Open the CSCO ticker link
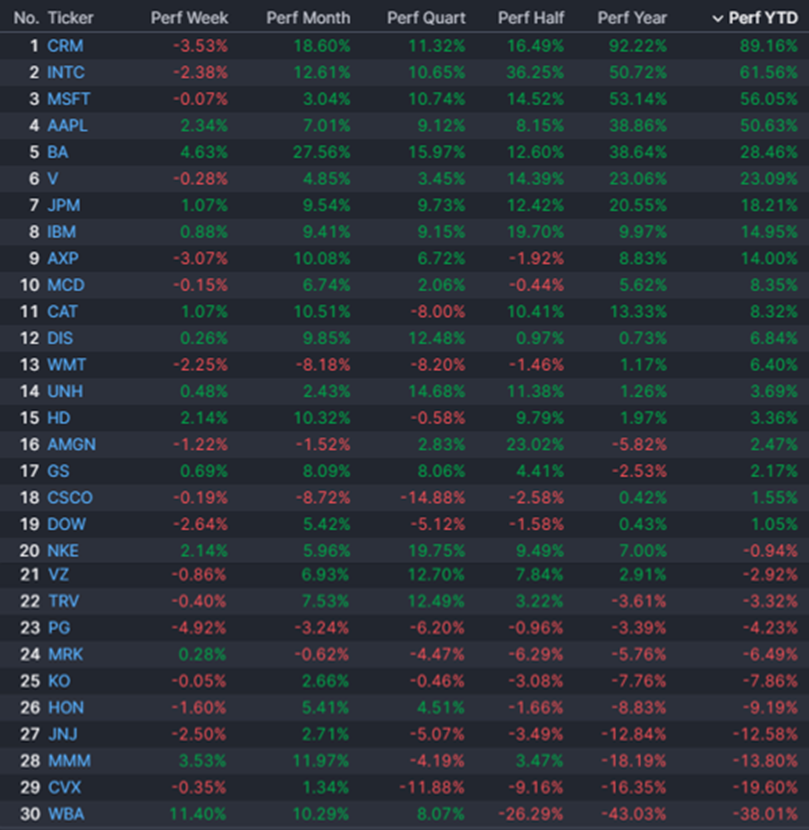Screen dimensions: 809x830 click(x=70, y=498)
